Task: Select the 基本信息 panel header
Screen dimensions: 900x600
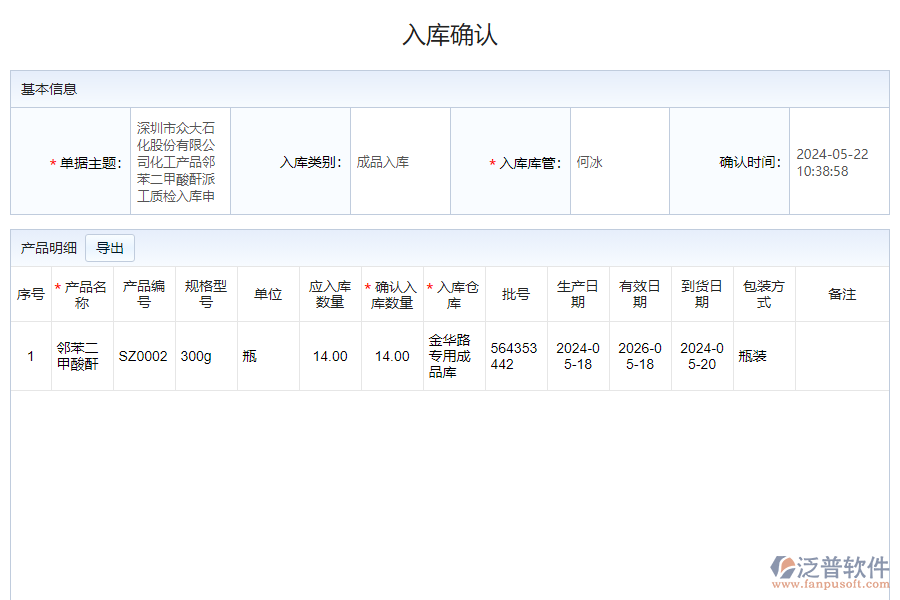Action: (x=40, y=88)
